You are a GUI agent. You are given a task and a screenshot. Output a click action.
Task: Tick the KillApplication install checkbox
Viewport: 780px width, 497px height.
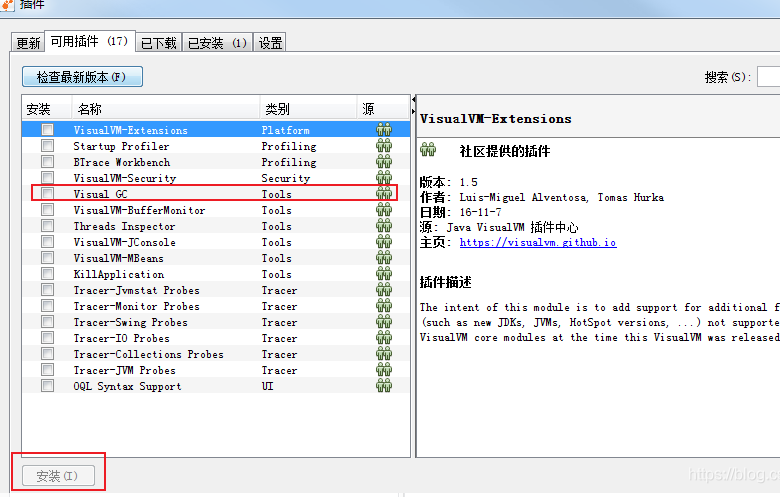pyautogui.click(x=47, y=274)
